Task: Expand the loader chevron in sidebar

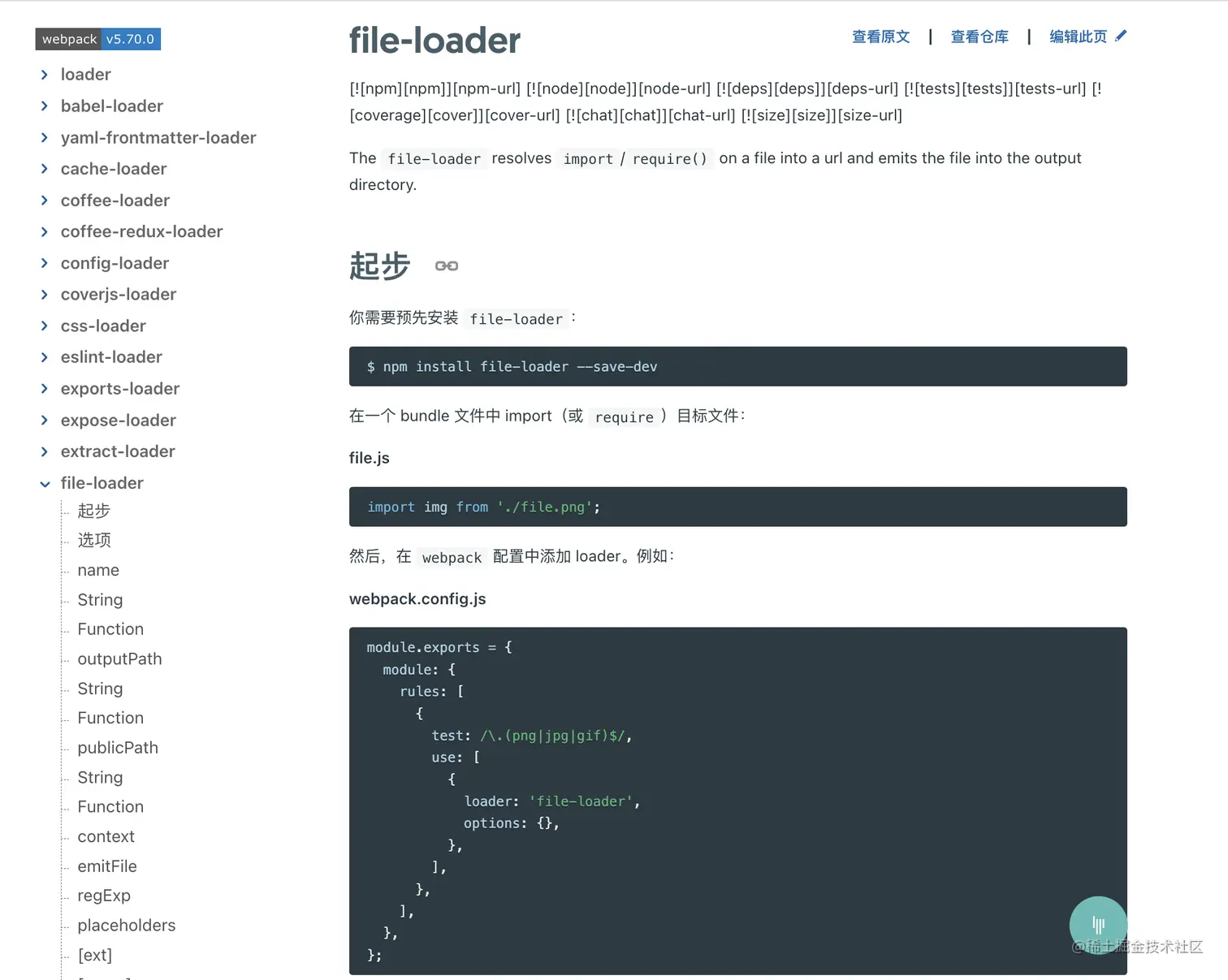Action: pyautogui.click(x=45, y=75)
